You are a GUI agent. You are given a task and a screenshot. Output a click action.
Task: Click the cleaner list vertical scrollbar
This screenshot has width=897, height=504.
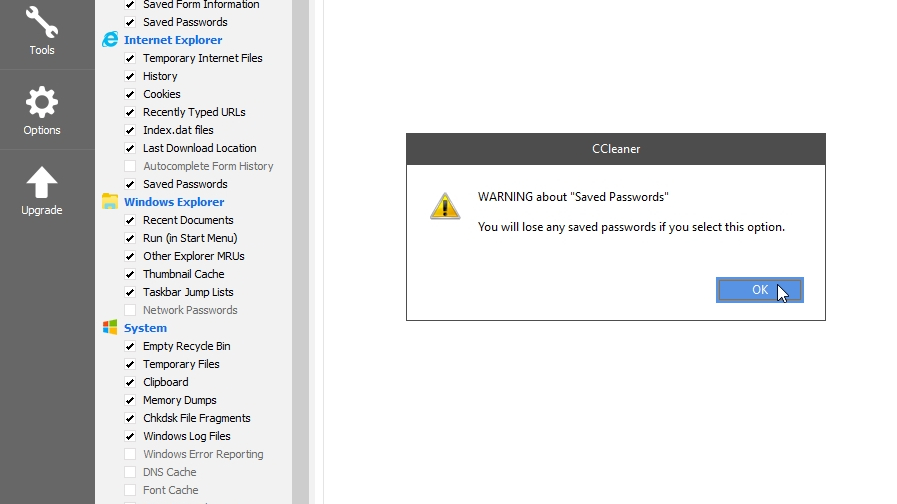300,252
